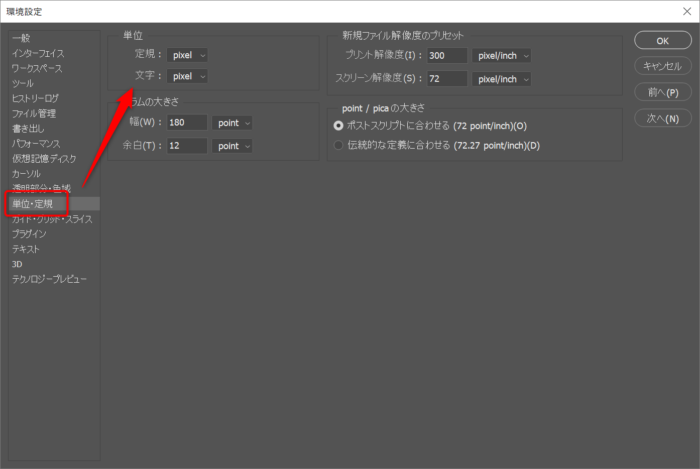Image resolution: width=700 pixels, height=469 pixels.
Task: Expand the 幅(W) unit dropdown
Action: (x=233, y=122)
